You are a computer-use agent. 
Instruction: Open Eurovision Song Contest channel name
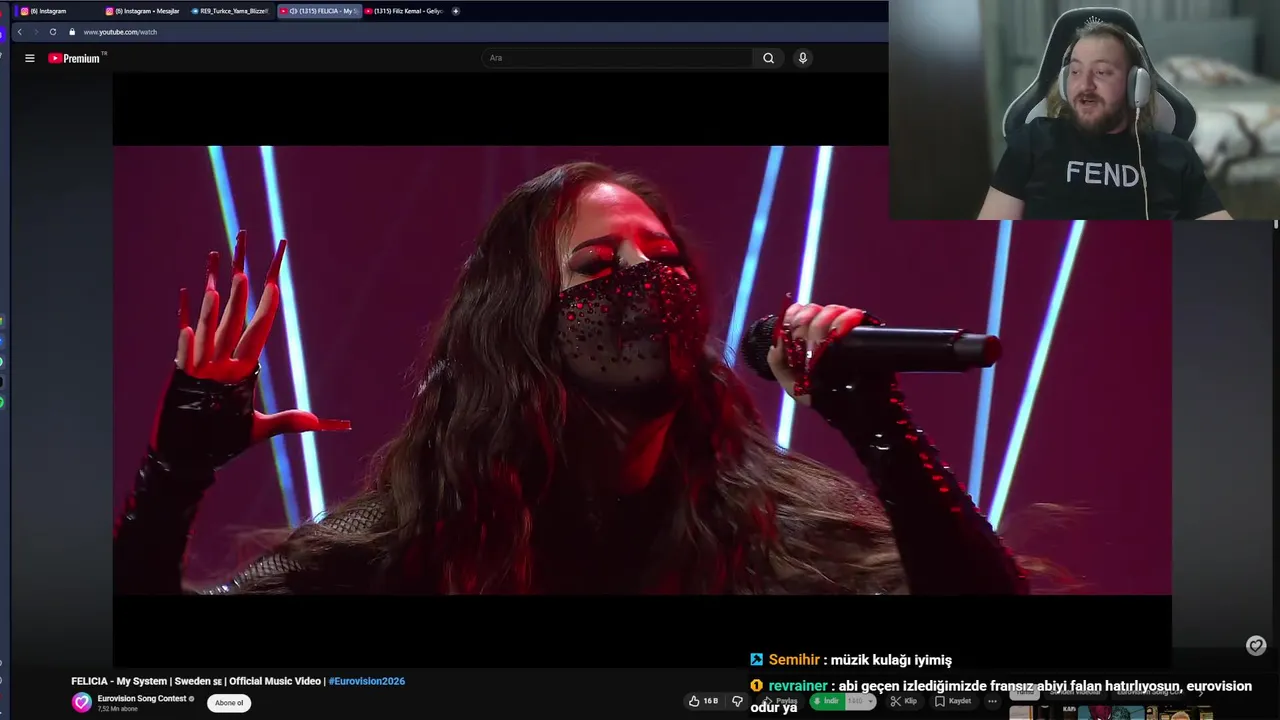142,698
